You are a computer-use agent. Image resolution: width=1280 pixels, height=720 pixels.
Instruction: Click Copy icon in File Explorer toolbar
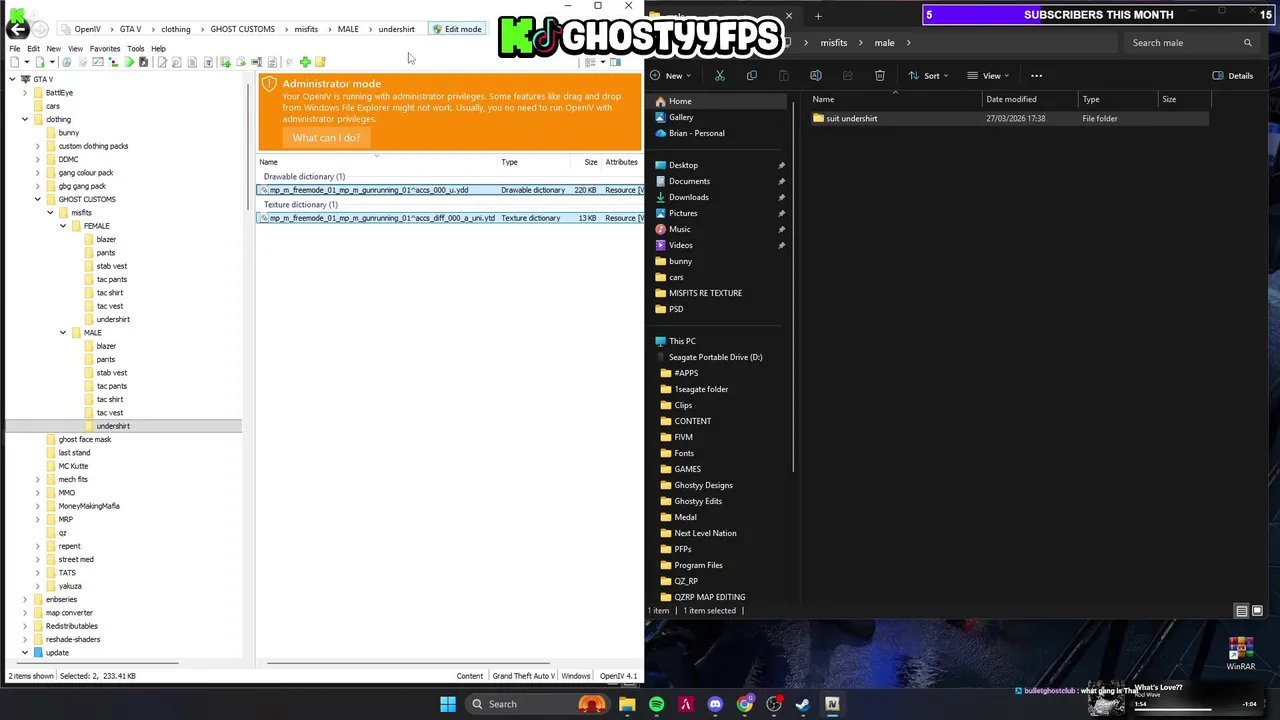[x=751, y=75]
